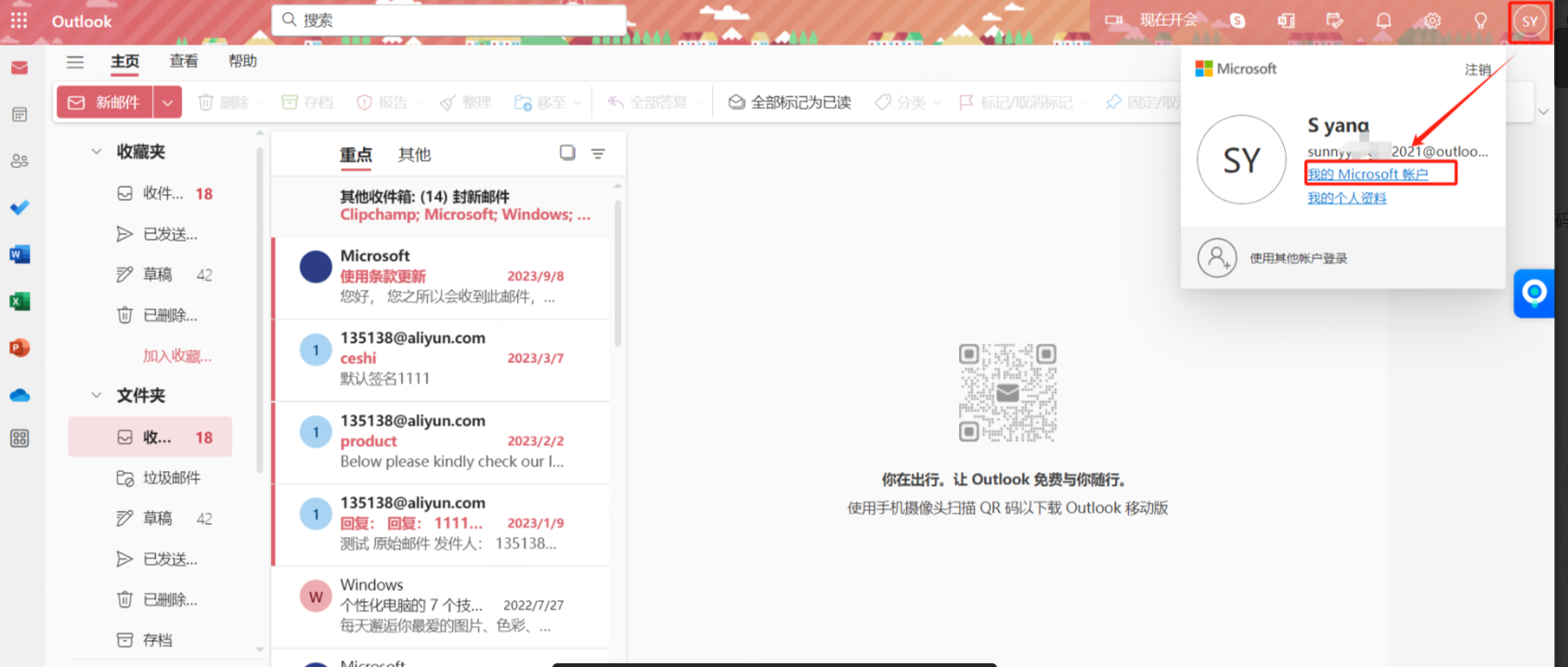Open Windows 个性化电脑 email
The image size is (1568, 667).
pos(442,606)
